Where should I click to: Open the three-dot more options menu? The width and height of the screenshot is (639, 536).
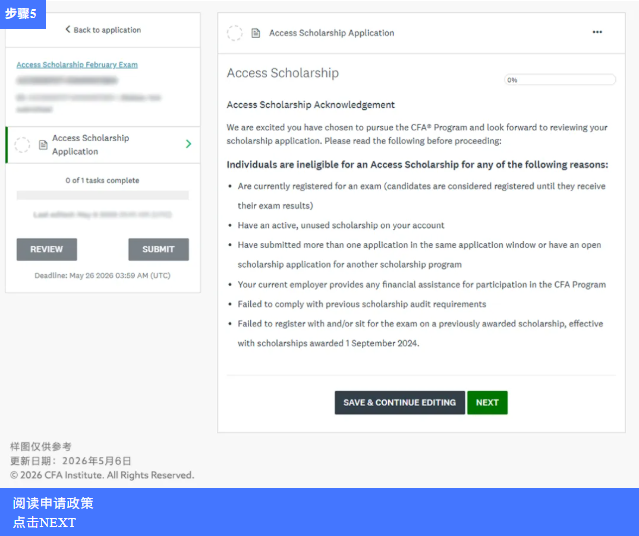tap(597, 32)
